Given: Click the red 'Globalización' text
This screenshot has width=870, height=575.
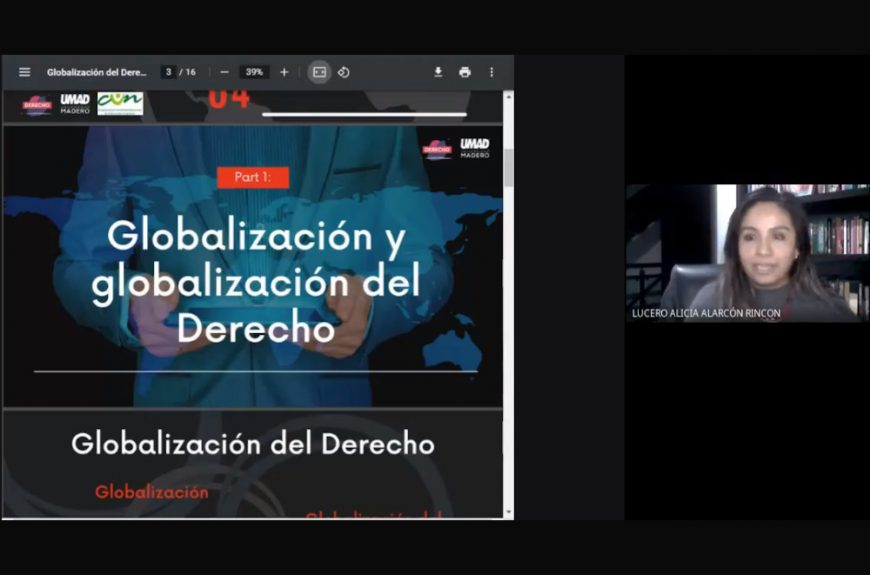Looking at the screenshot, I should [x=152, y=492].
